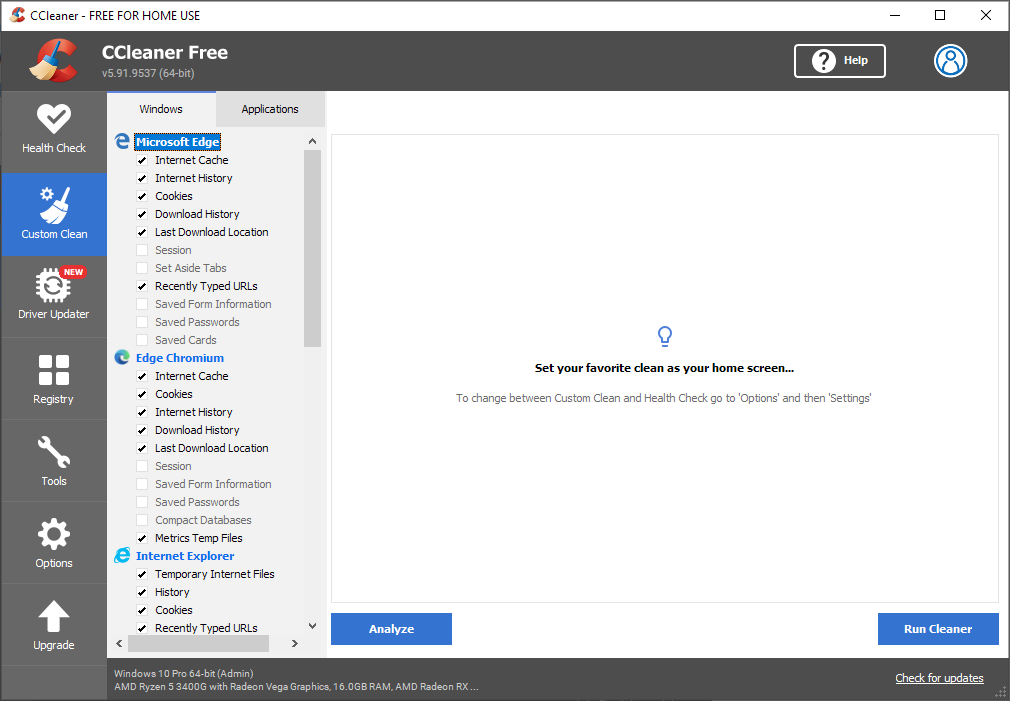Click the v5.91.9537 version text

point(148,73)
